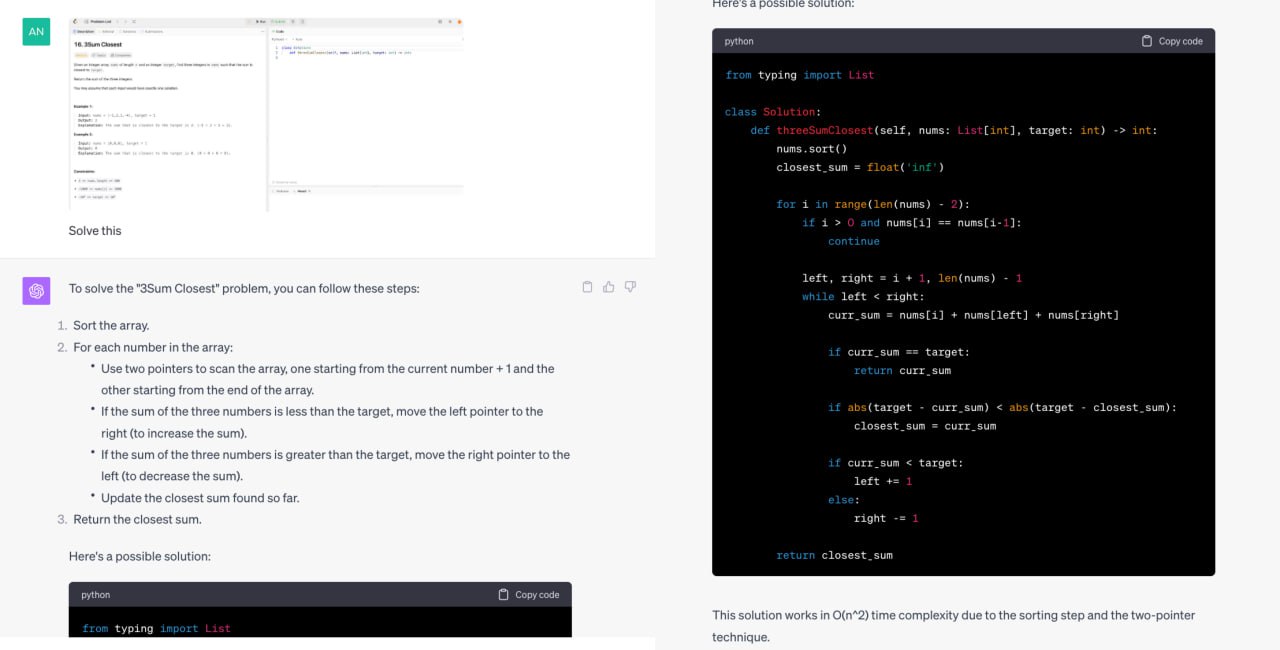Click the purple ChatGPT logo avatar
The width and height of the screenshot is (1280, 650).
click(x=36, y=291)
